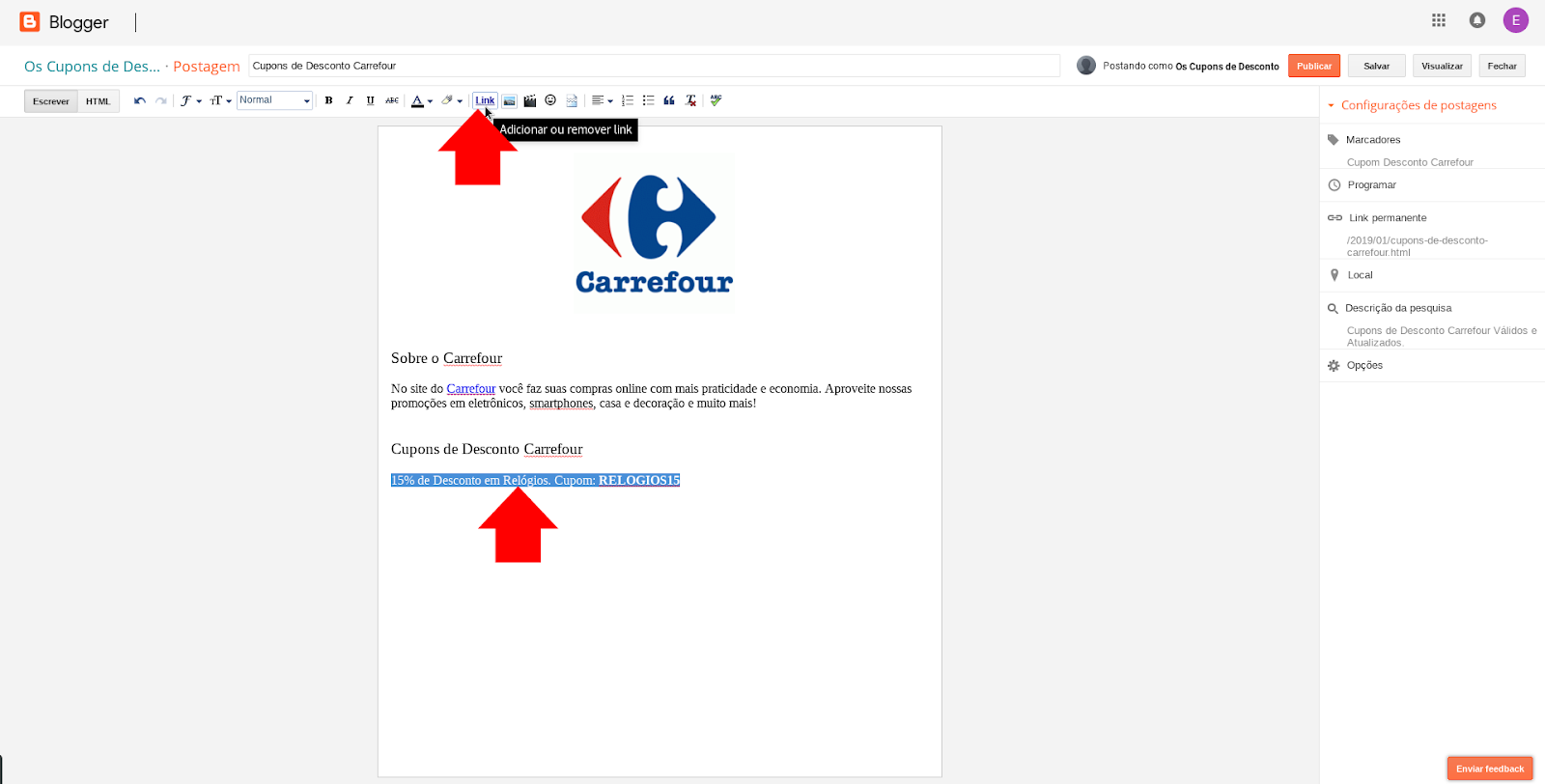Click the Fechar button
The width and height of the screenshot is (1545, 784).
pyautogui.click(x=1502, y=66)
